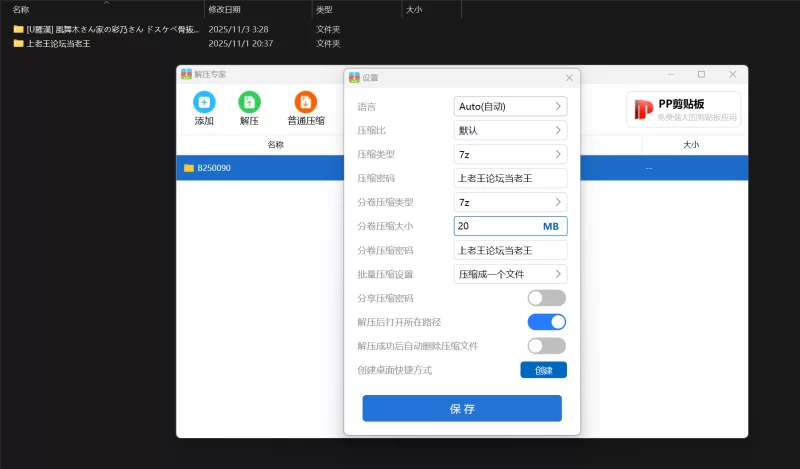Disable the 解压后打开所在路径 toggle
This screenshot has width=800, height=469.
546,322
